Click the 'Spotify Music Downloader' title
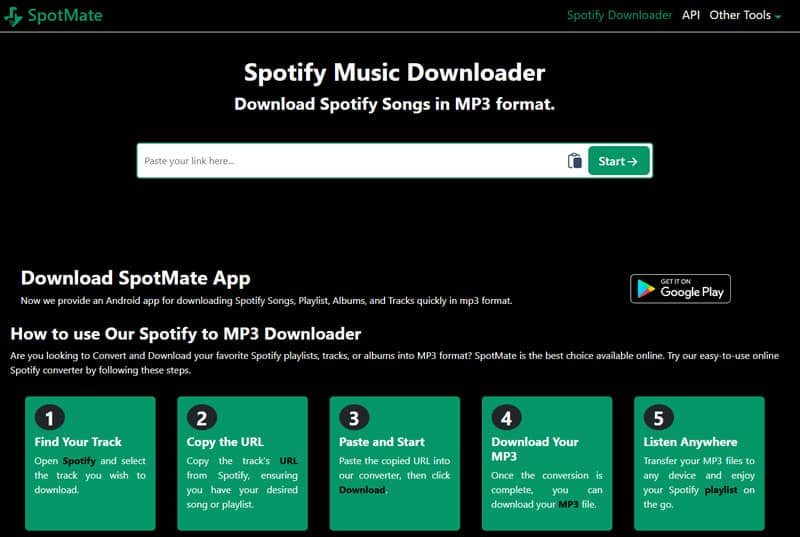Image resolution: width=800 pixels, height=537 pixels. (394, 72)
